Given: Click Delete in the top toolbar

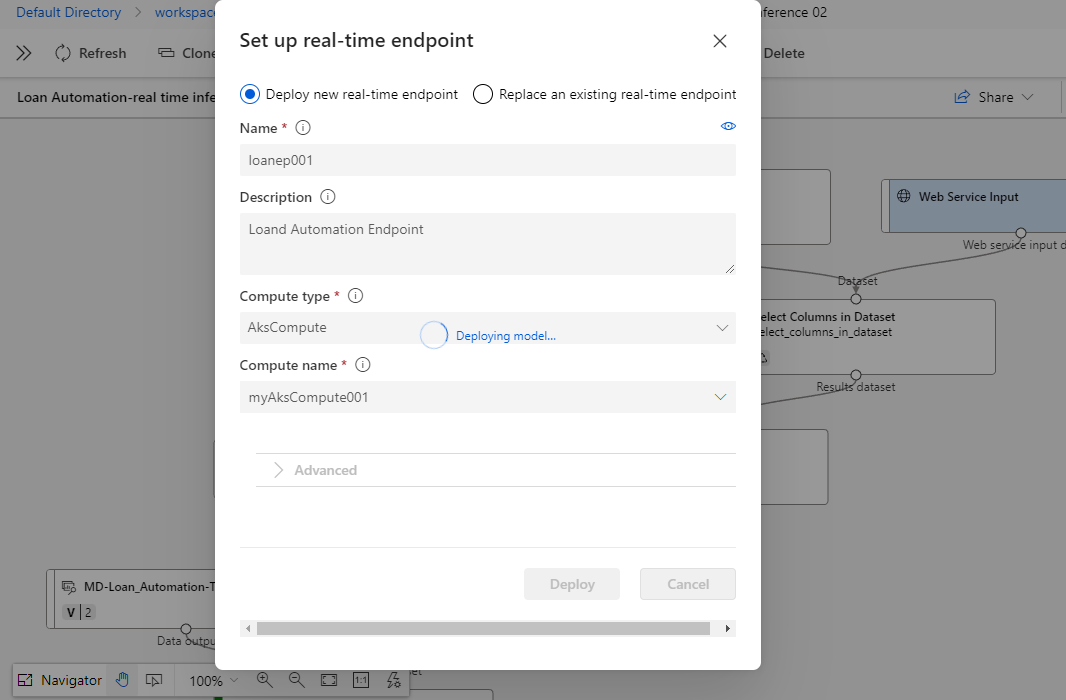Looking at the screenshot, I should click(x=784, y=53).
